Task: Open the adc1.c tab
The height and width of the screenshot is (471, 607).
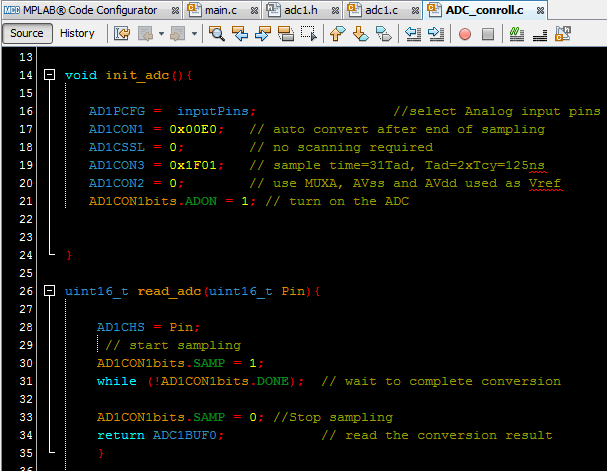Action: (x=381, y=10)
